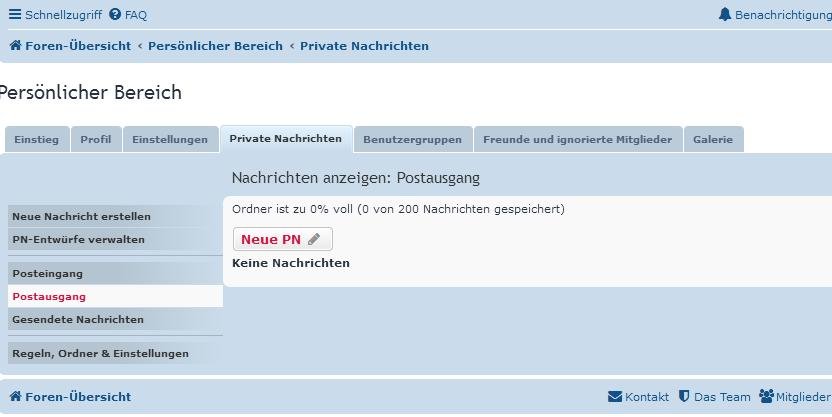The height and width of the screenshot is (417, 832).
Task: Click the home icon in the breadcrumb
Action: click(15, 46)
